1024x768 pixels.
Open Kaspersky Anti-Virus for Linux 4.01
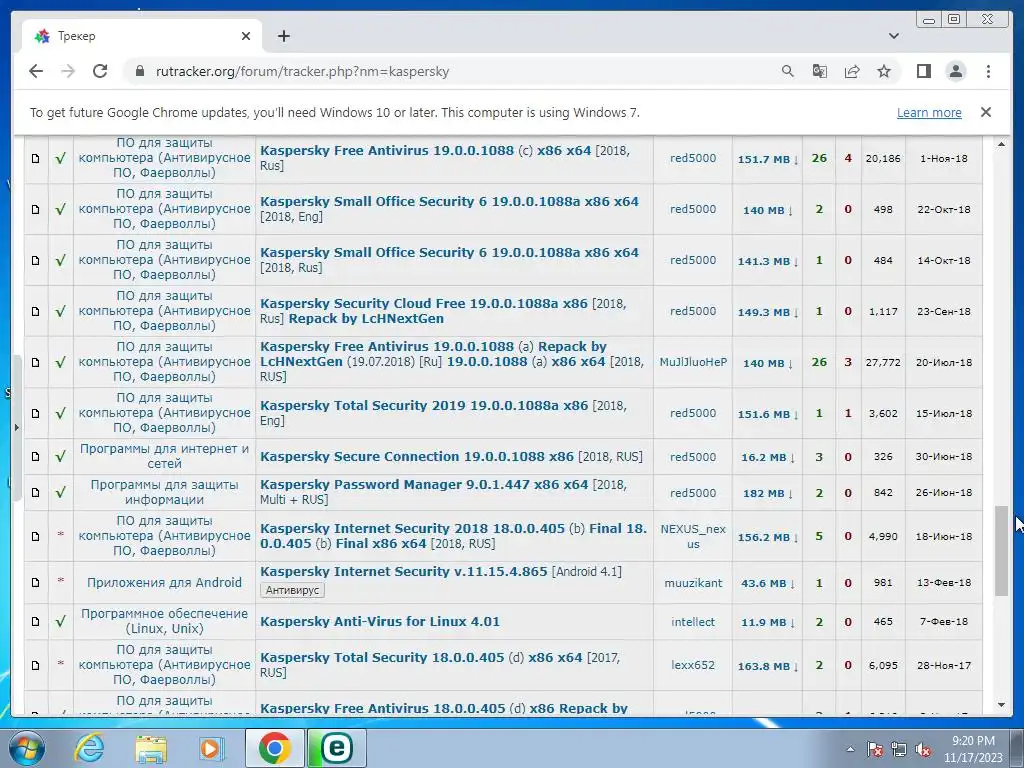click(379, 622)
